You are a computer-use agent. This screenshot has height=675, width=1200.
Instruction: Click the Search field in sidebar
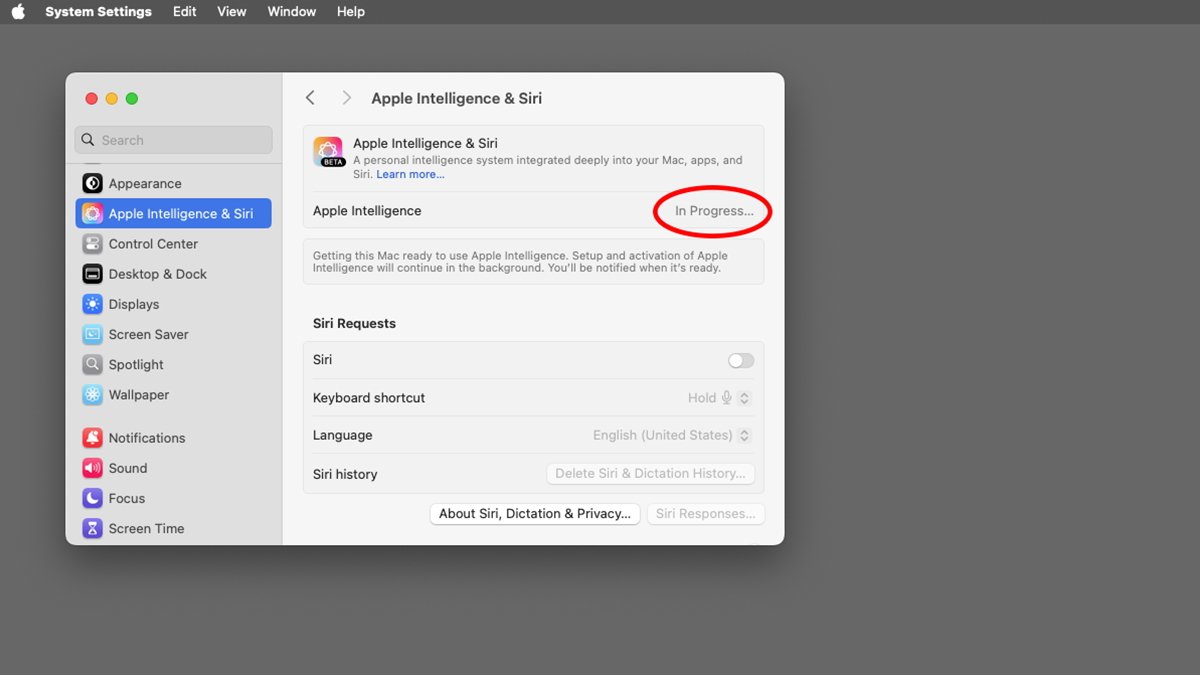(x=173, y=140)
